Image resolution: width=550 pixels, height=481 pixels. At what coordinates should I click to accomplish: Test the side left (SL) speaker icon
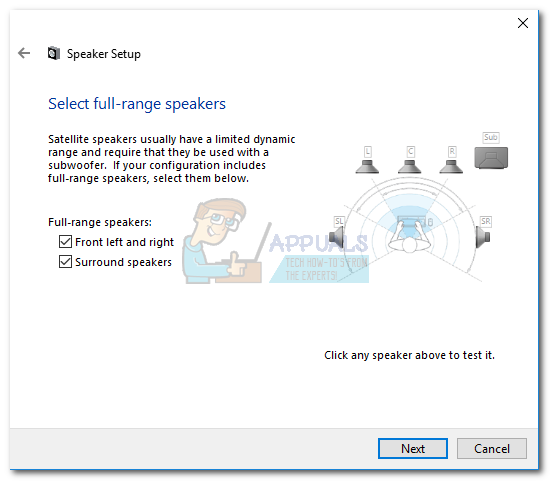pyautogui.click(x=338, y=238)
